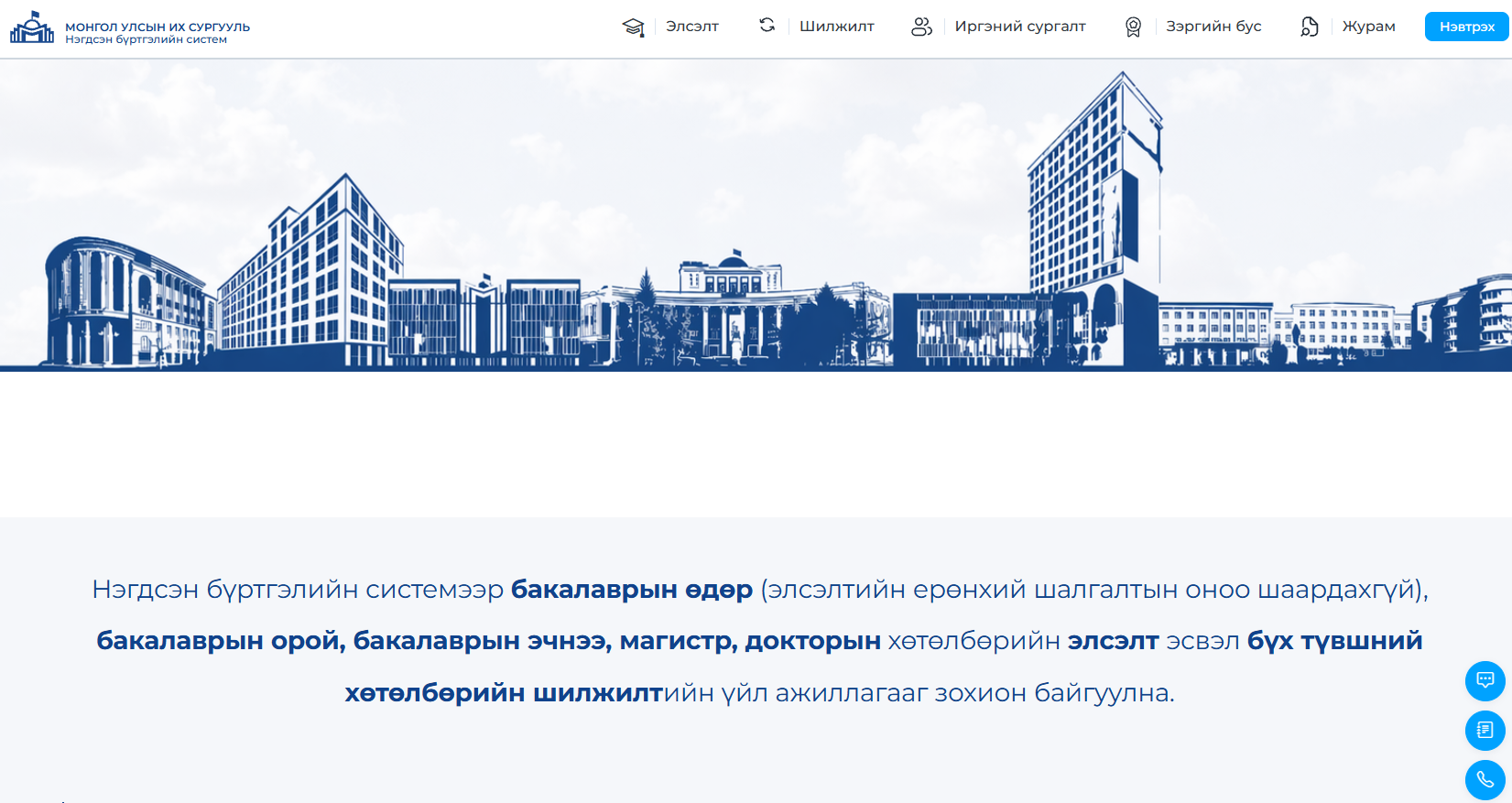Open the chat message floating button
This screenshot has width=1512, height=803.
click(1485, 681)
